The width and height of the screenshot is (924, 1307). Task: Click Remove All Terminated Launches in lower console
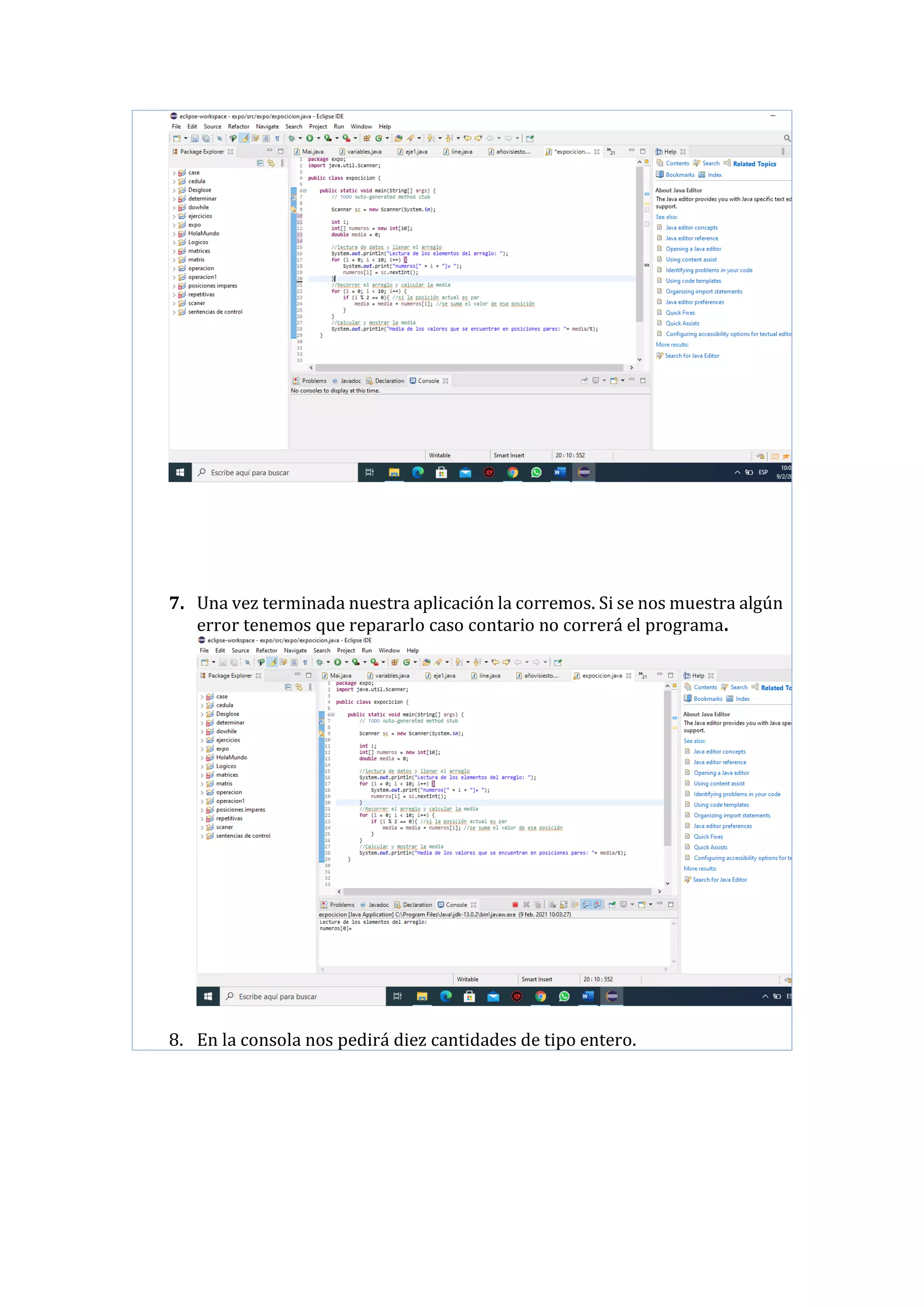point(537,905)
